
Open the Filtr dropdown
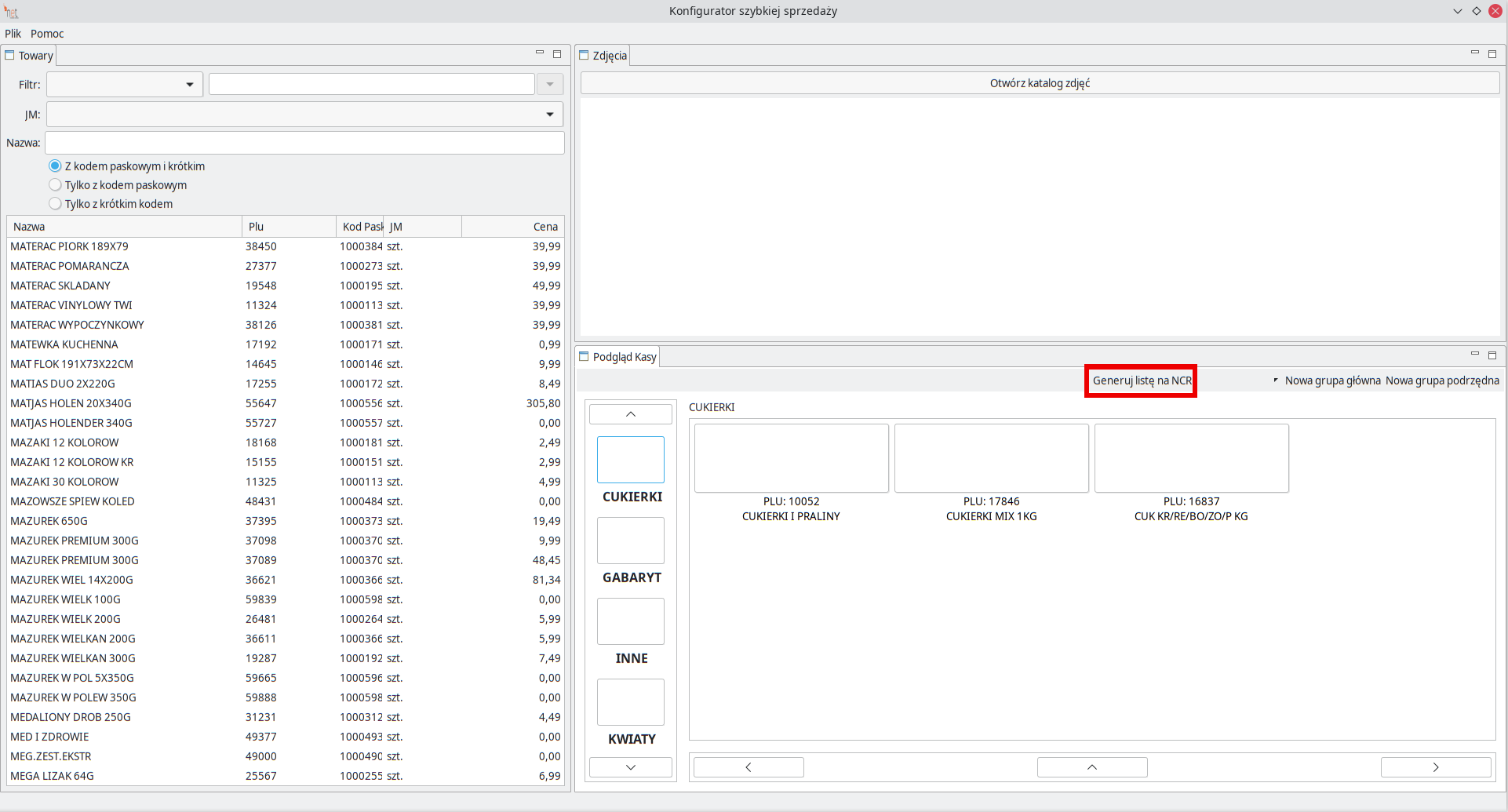coord(125,84)
